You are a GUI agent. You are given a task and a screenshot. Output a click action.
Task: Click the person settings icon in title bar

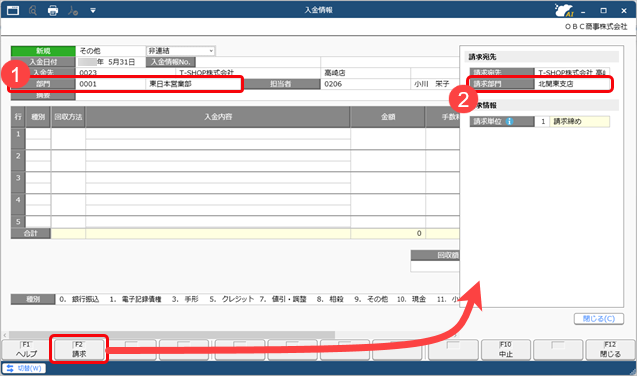(x=73, y=10)
